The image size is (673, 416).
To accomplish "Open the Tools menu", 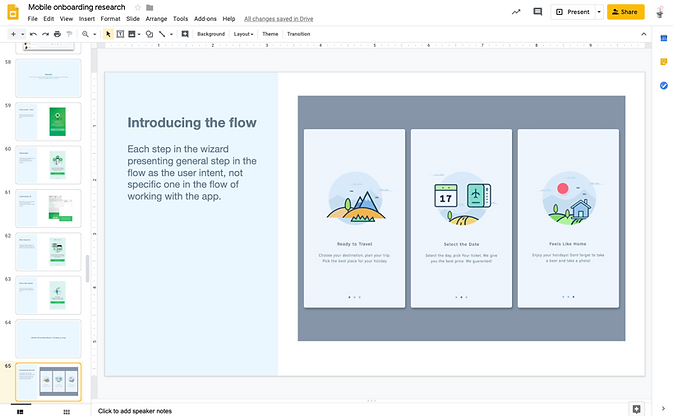I will point(180,19).
